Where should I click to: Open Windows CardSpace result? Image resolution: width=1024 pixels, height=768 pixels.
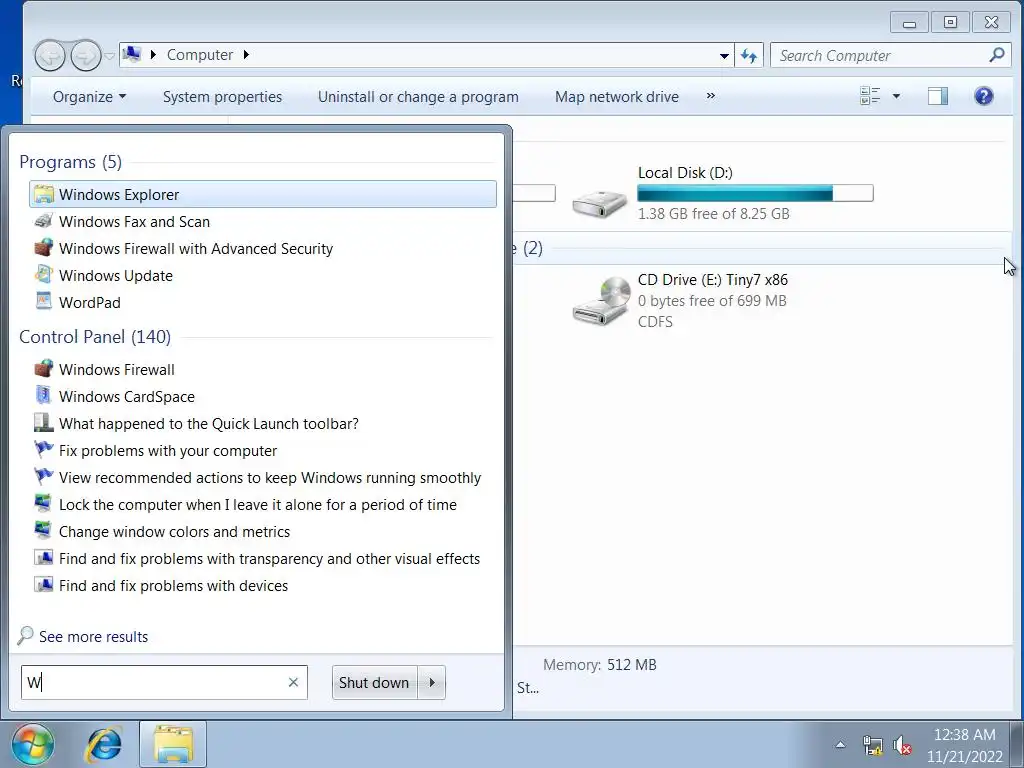point(127,396)
